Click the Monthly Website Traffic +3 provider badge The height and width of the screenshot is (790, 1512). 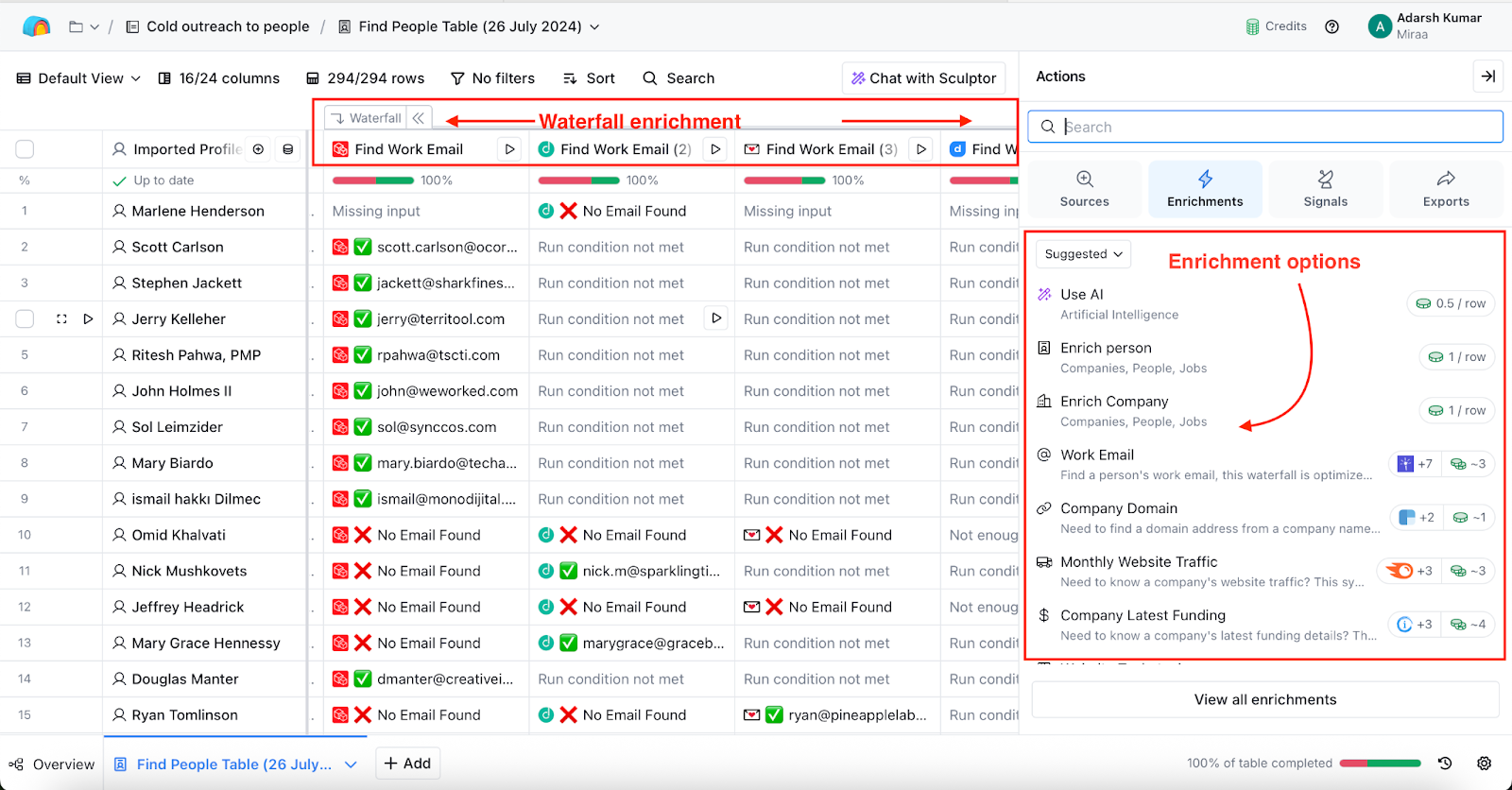click(1408, 571)
